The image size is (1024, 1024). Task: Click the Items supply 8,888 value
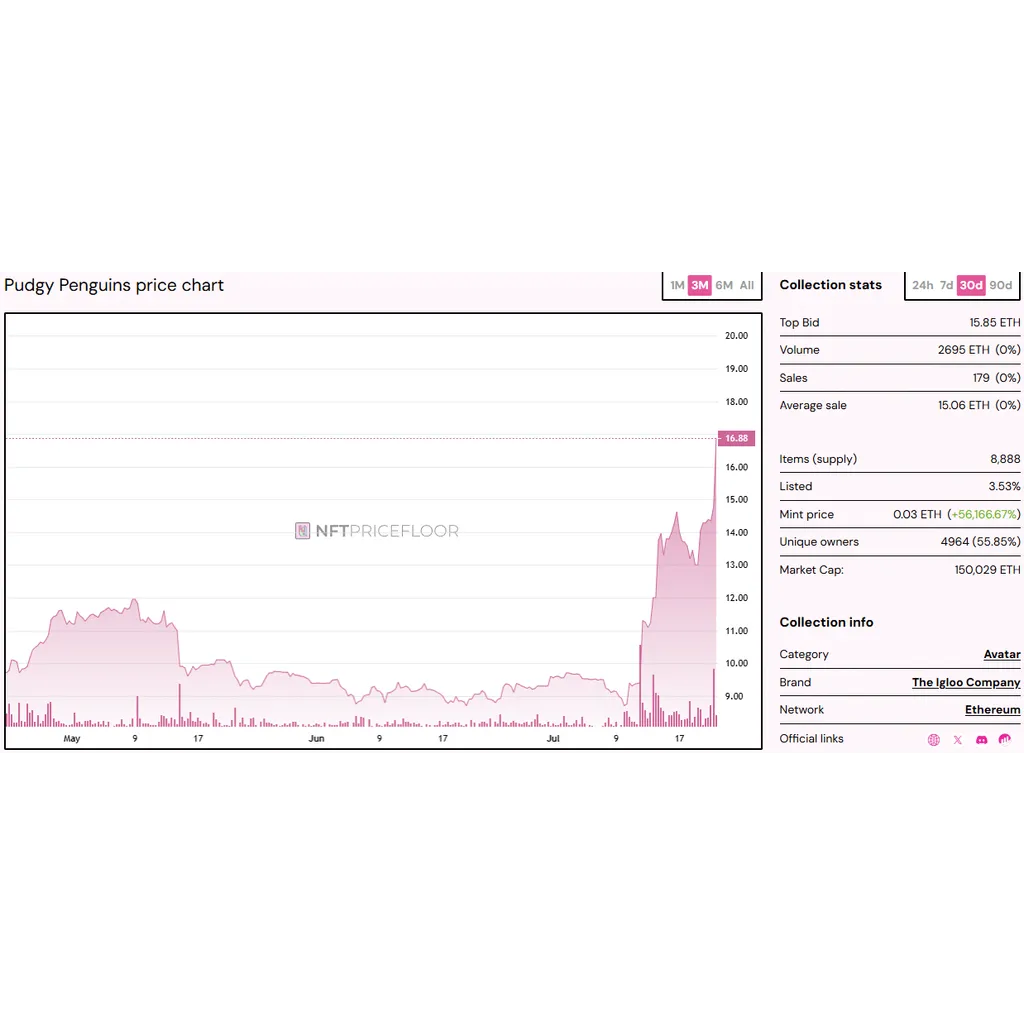[1005, 459]
